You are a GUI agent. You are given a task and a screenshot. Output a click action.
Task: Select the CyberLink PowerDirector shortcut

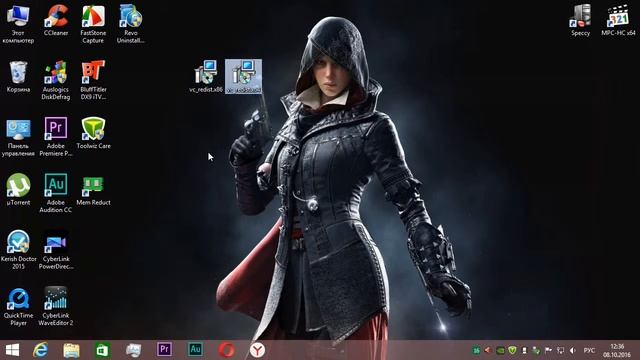tap(56, 250)
